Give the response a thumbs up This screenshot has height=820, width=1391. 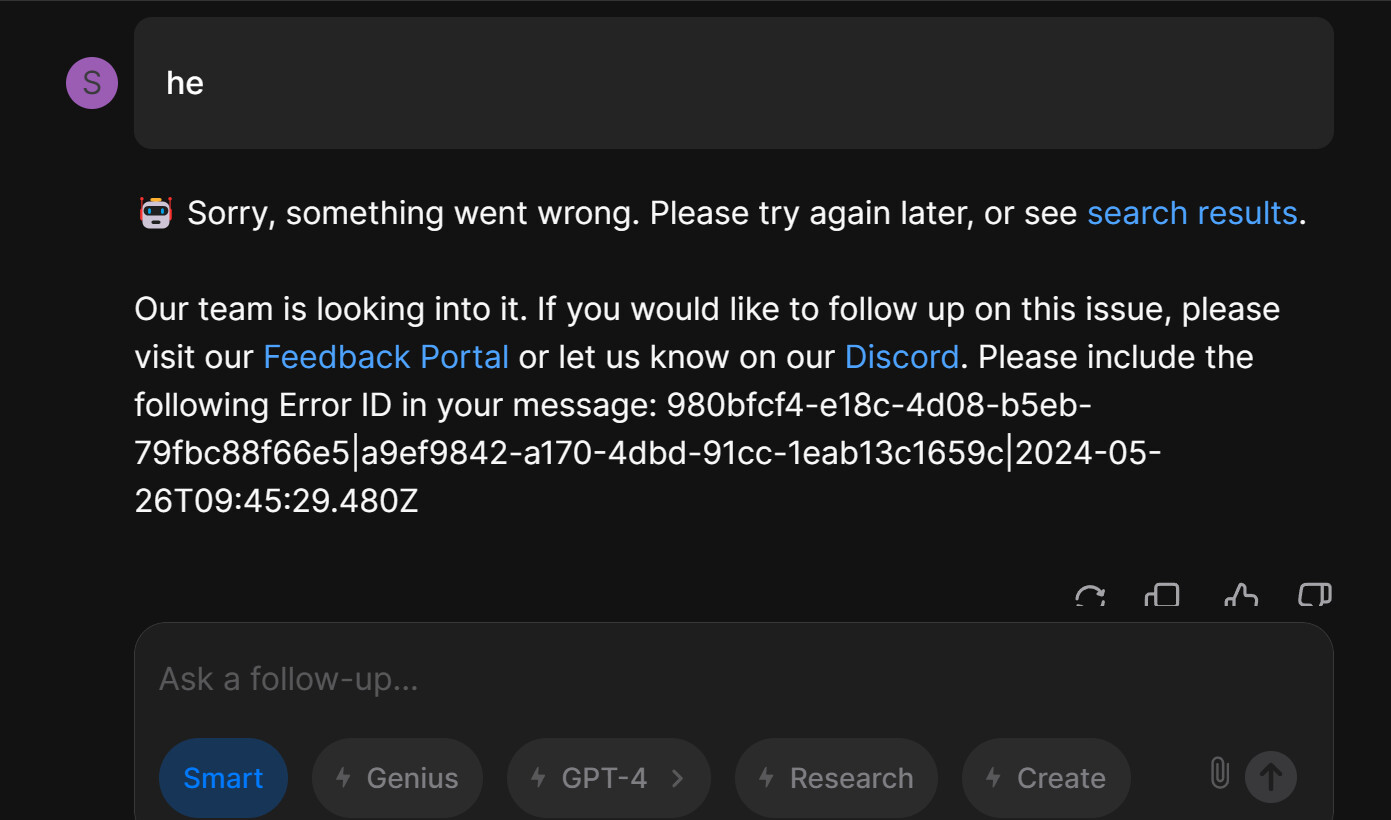1240,597
